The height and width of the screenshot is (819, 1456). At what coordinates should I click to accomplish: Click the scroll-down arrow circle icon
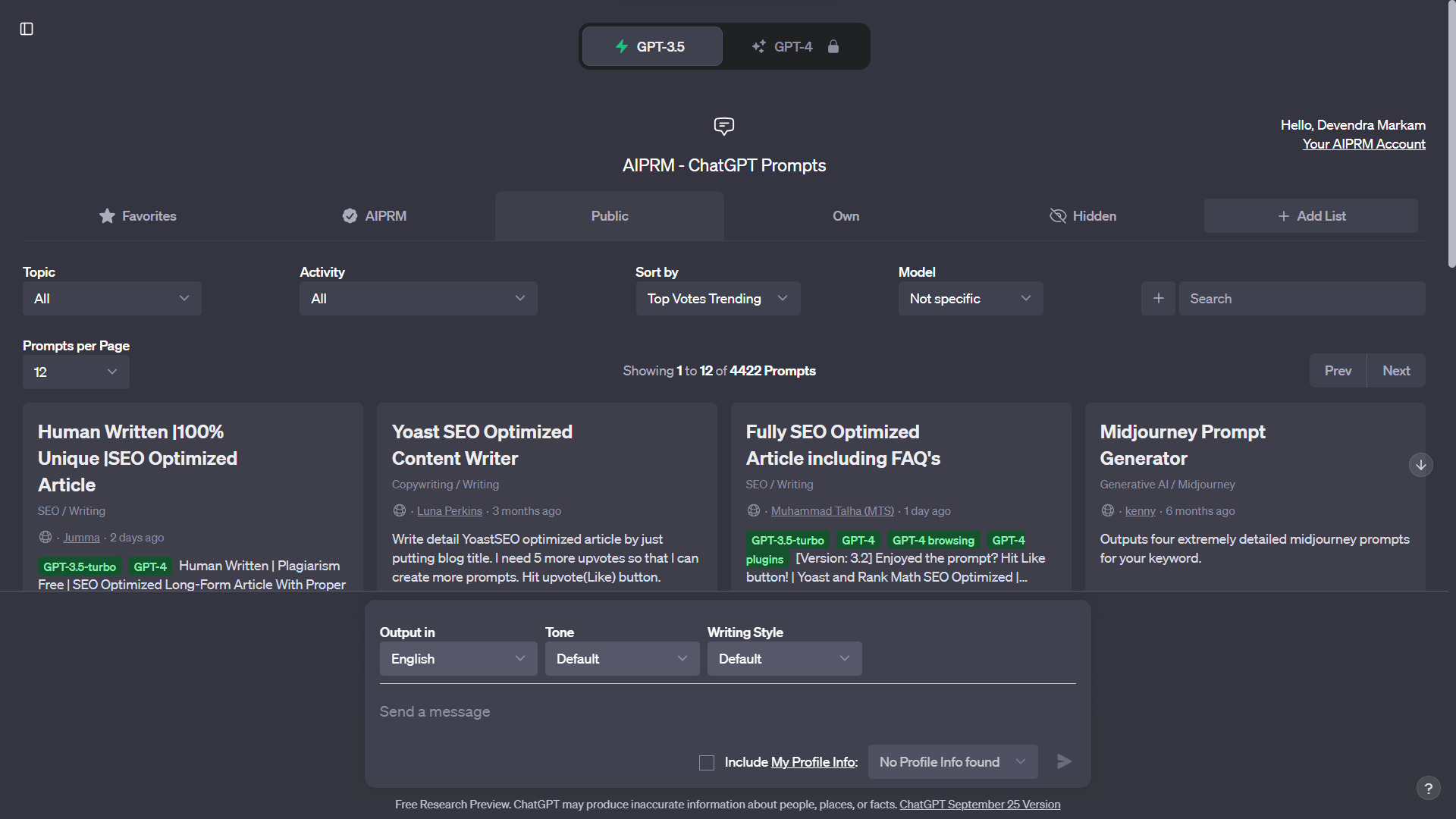(1420, 465)
